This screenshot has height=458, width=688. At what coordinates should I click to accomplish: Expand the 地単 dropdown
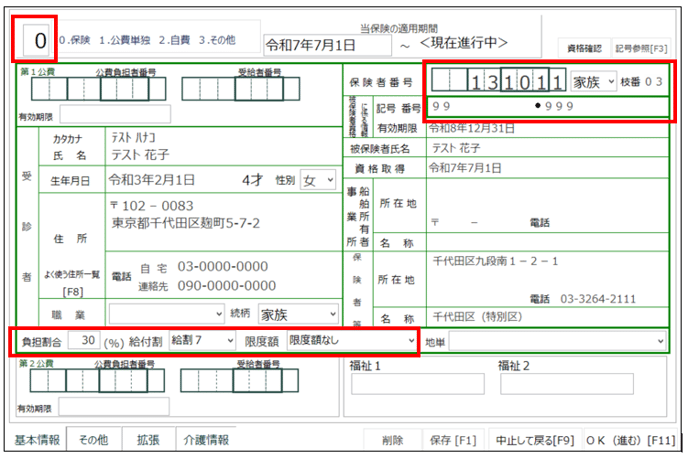(x=558, y=342)
